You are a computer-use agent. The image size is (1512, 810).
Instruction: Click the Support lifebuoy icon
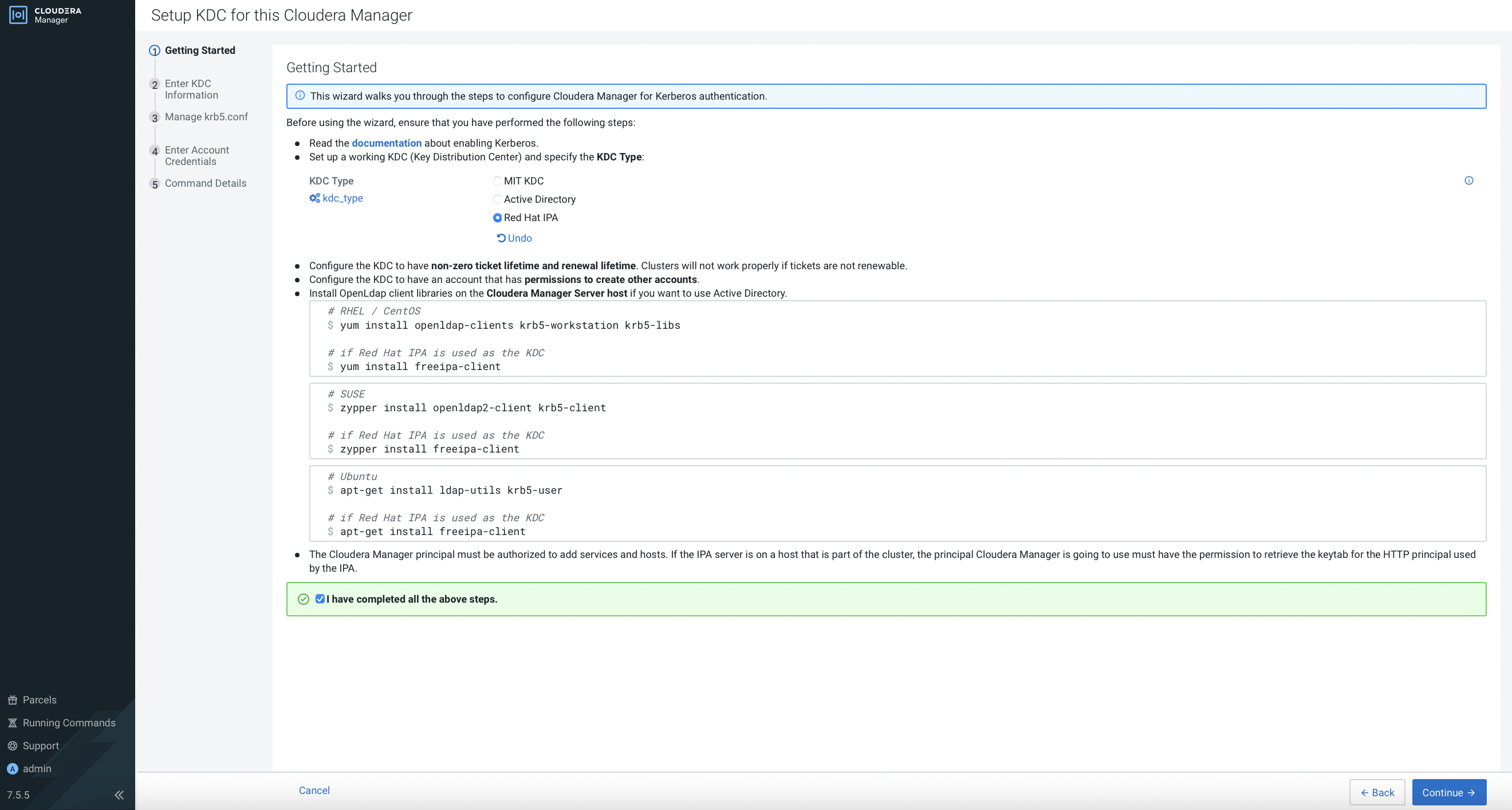click(x=13, y=745)
